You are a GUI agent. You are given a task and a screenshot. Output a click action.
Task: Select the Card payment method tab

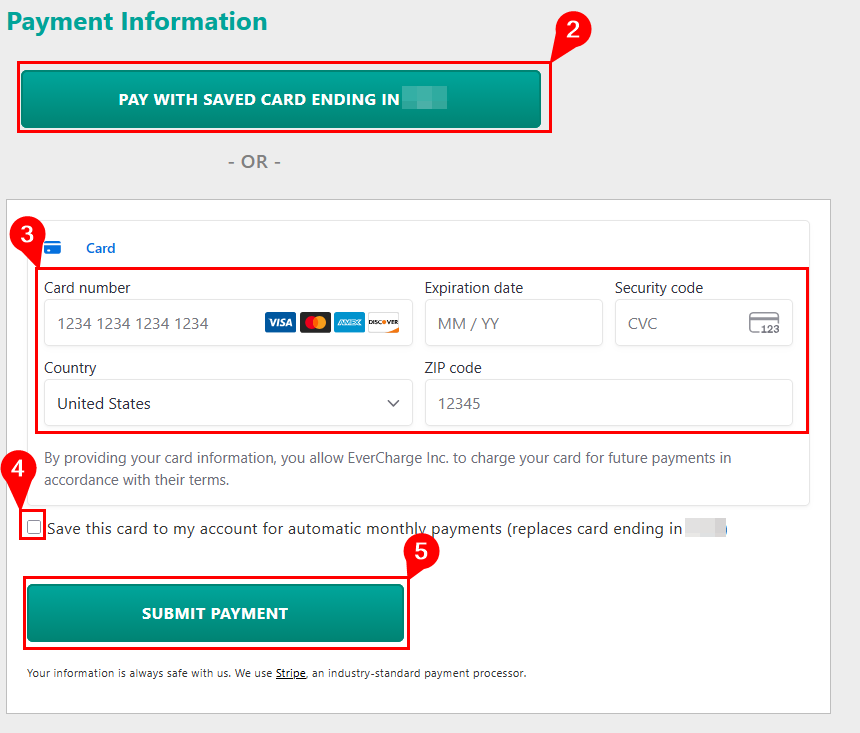[100, 248]
